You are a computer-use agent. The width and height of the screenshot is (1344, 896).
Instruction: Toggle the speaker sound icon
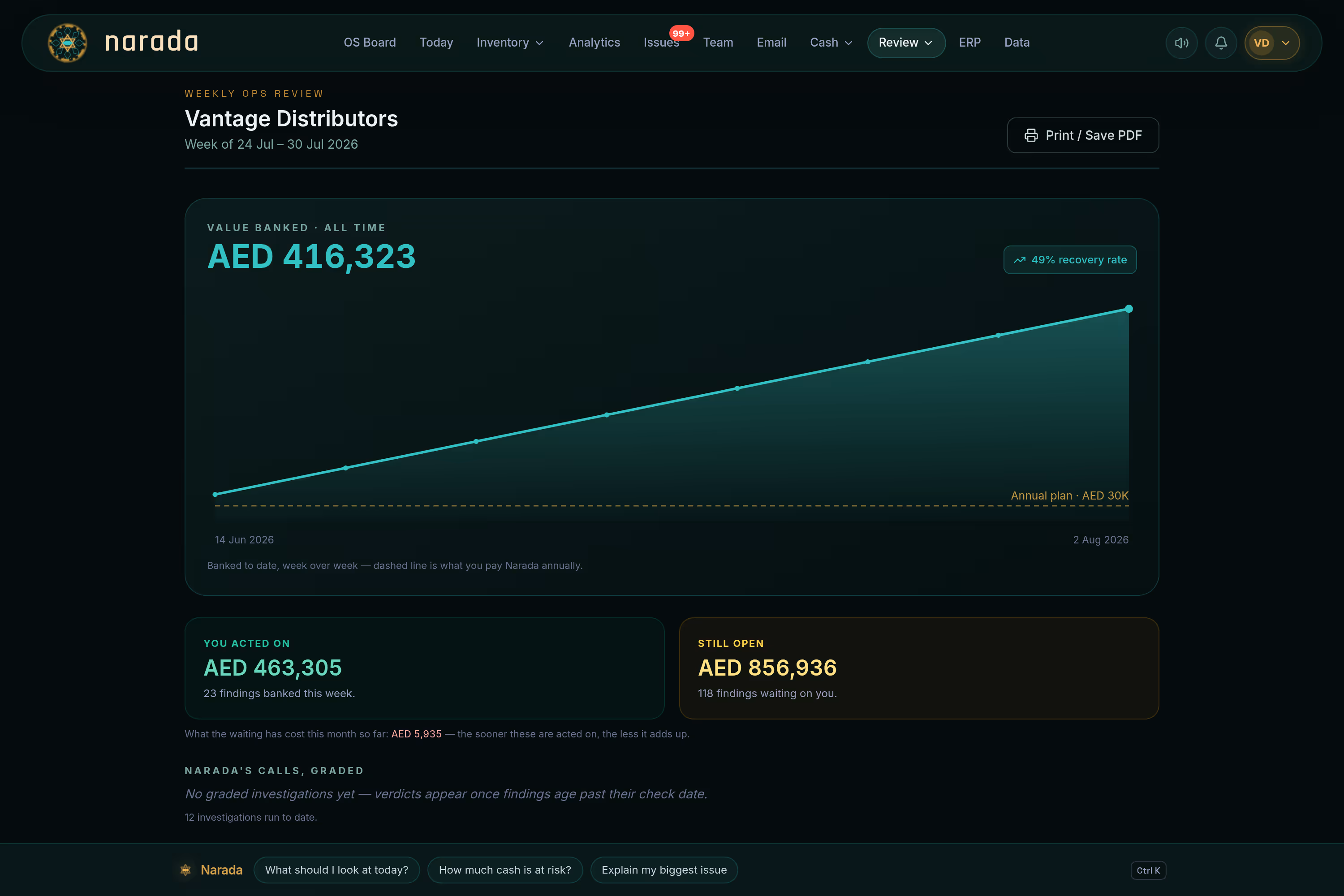click(x=1181, y=43)
